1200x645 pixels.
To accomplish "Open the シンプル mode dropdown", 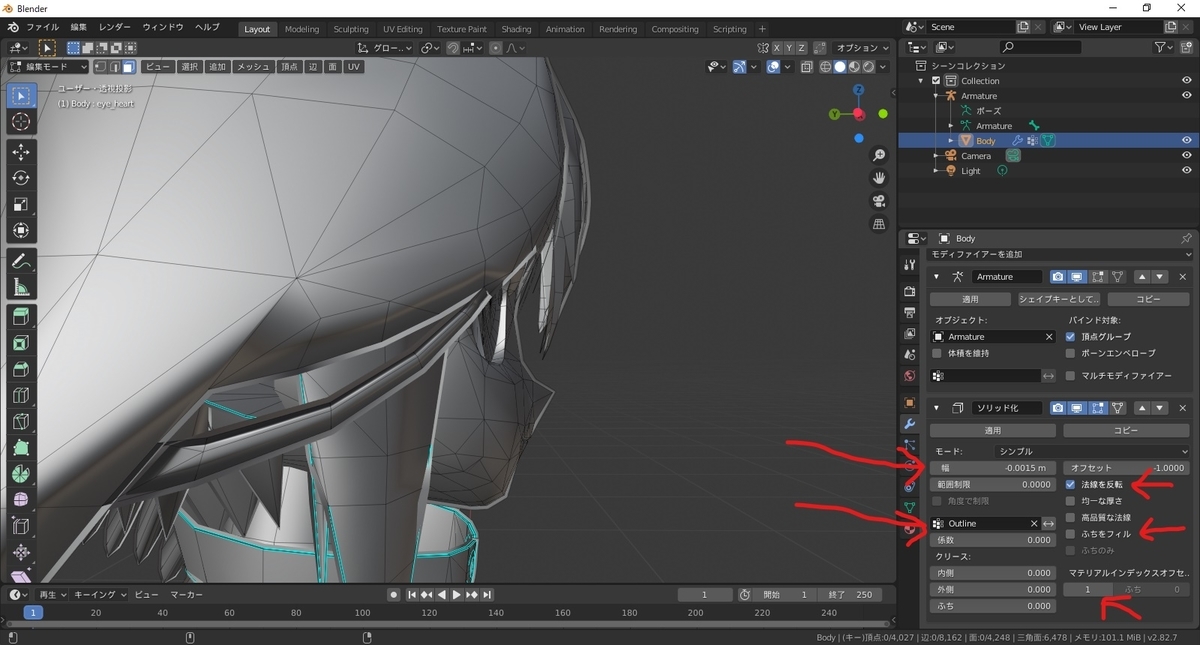I will pos(1092,452).
